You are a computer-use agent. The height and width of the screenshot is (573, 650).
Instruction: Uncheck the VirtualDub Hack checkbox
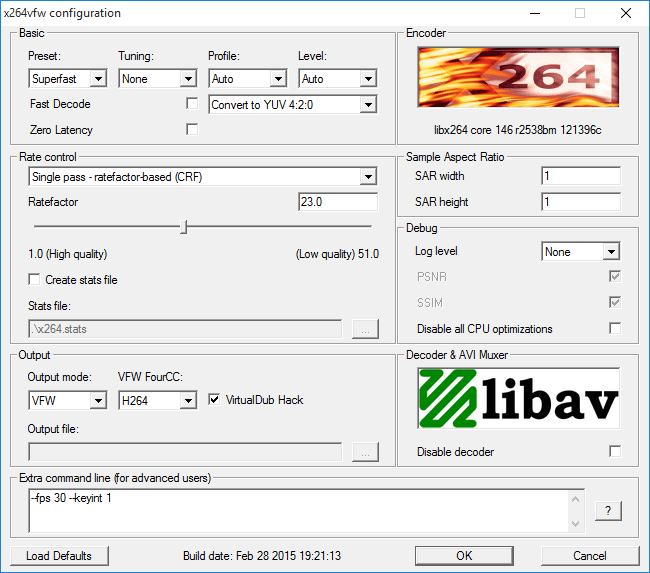pyautogui.click(x=214, y=400)
